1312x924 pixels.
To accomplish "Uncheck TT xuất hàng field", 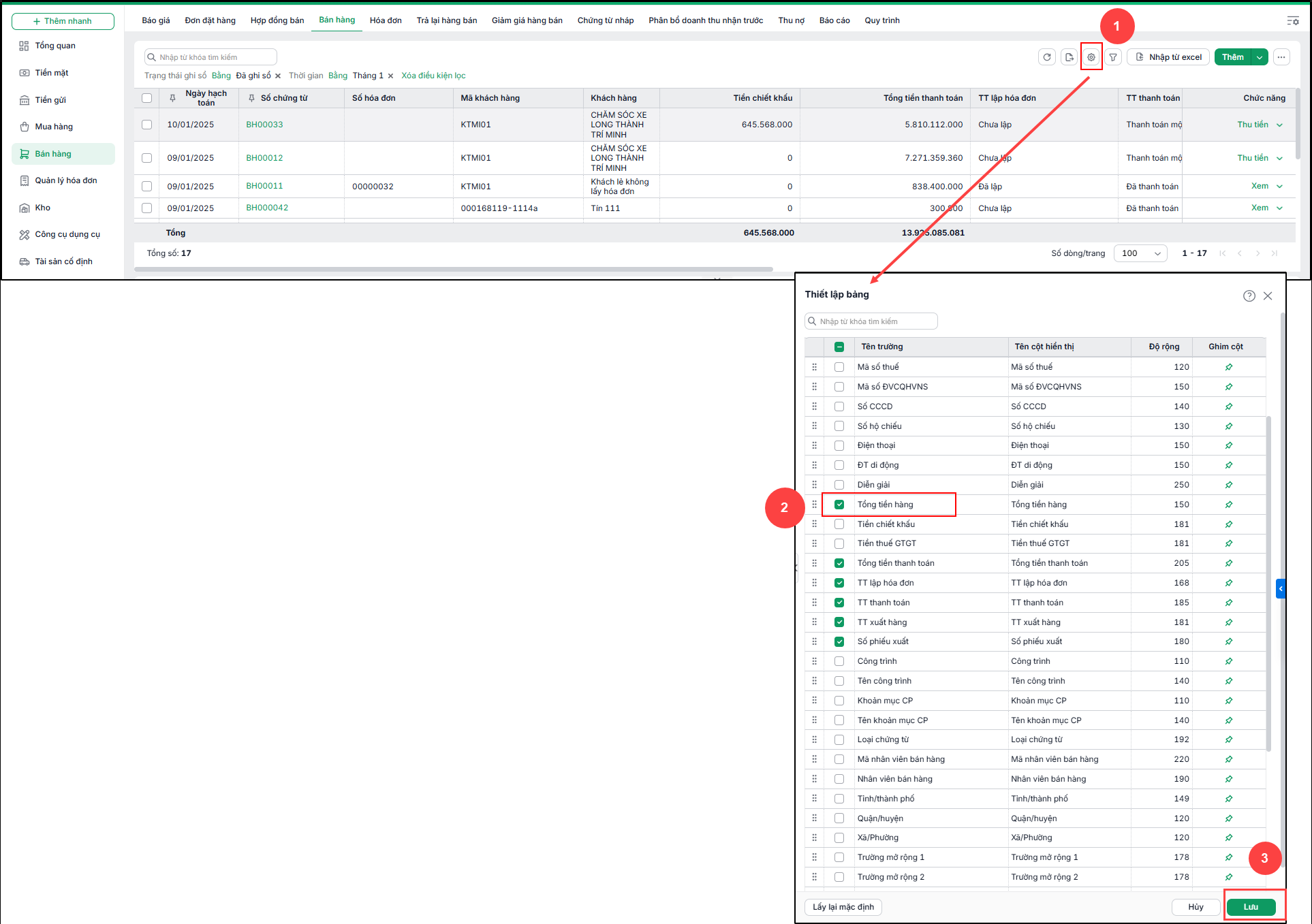I will (839, 622).
